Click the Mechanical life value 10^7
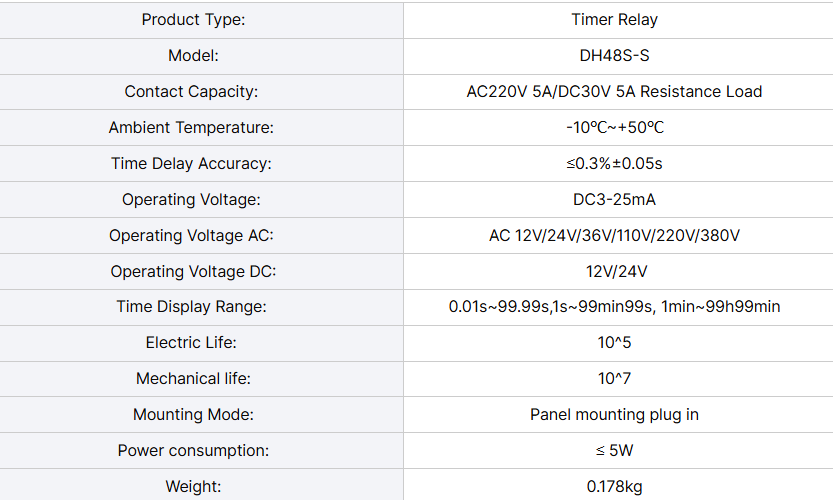Screen dimensions: 833x500 pos(615,379)
